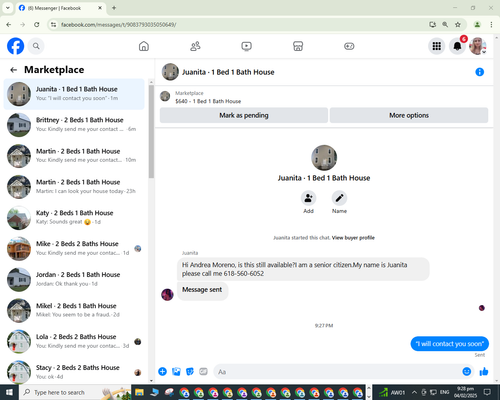Image resolution: width=500 pixels, height=400 pixels.
Task: Click the 'Message sent' bubble
Action: tap(202, 290)
